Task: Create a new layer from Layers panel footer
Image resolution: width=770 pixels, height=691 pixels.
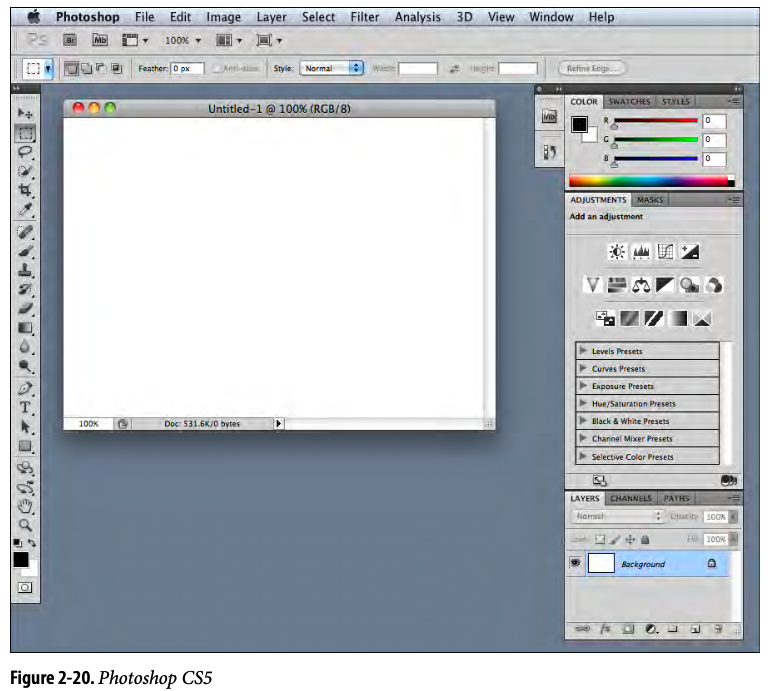Action: tap(695, 629)
